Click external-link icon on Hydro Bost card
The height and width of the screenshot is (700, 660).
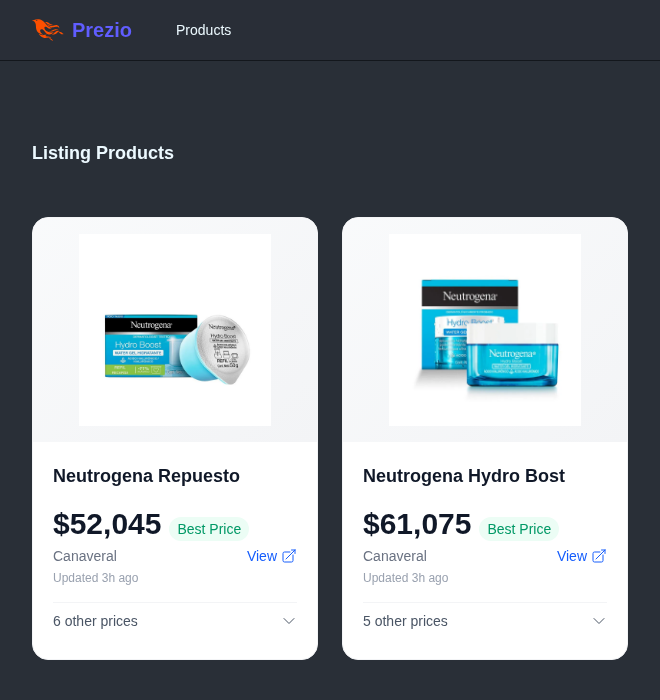click(x=599, y=556)
